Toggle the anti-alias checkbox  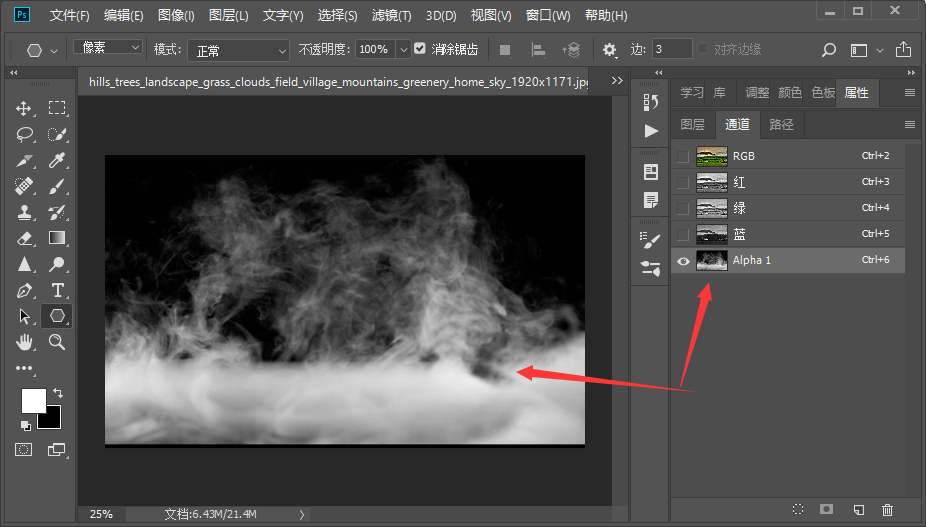(x=420, y=49)
